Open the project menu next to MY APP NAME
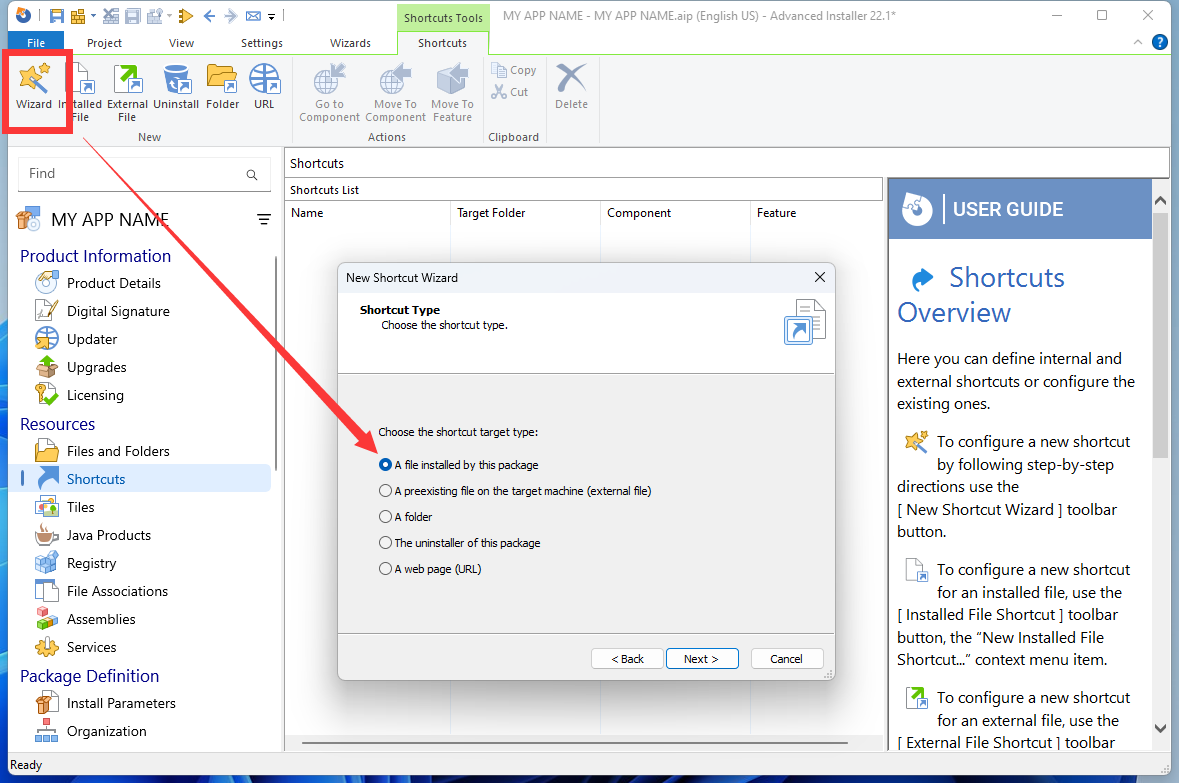 coord(264,220)
